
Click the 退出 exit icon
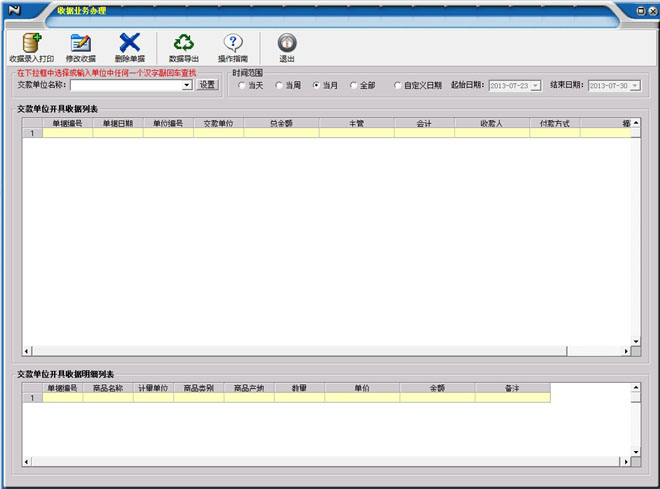point(287,43)
